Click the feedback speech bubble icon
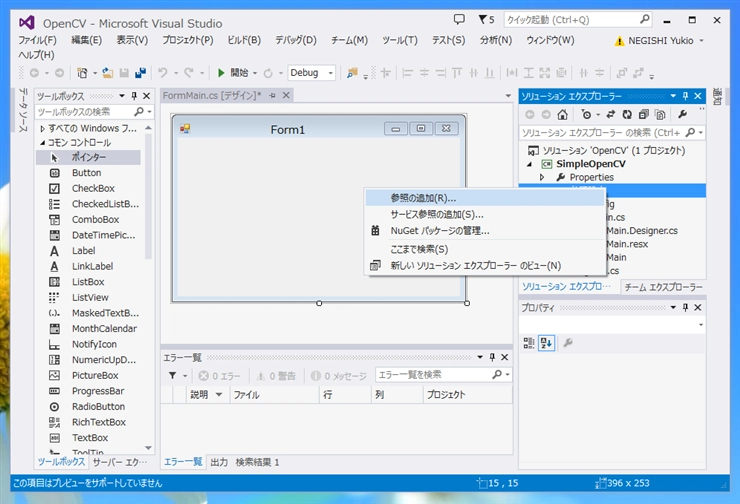This screenshot has width=740, height=504. point(459,19)
